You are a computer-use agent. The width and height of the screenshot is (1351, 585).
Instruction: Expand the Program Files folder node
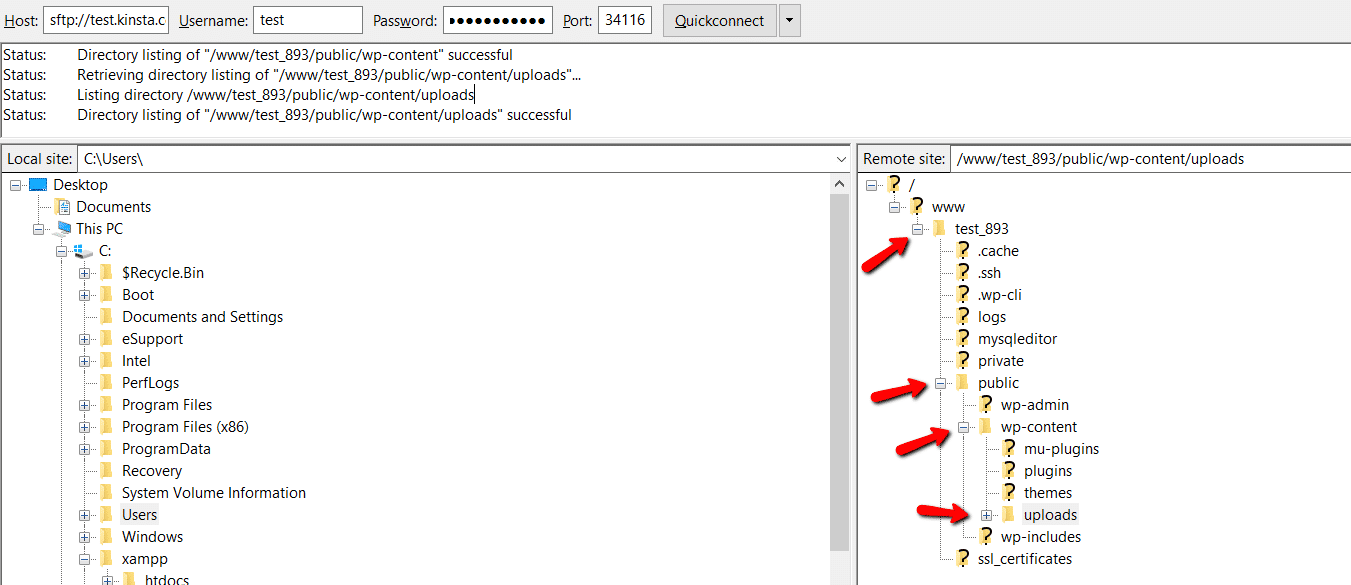tap(85, 405)
